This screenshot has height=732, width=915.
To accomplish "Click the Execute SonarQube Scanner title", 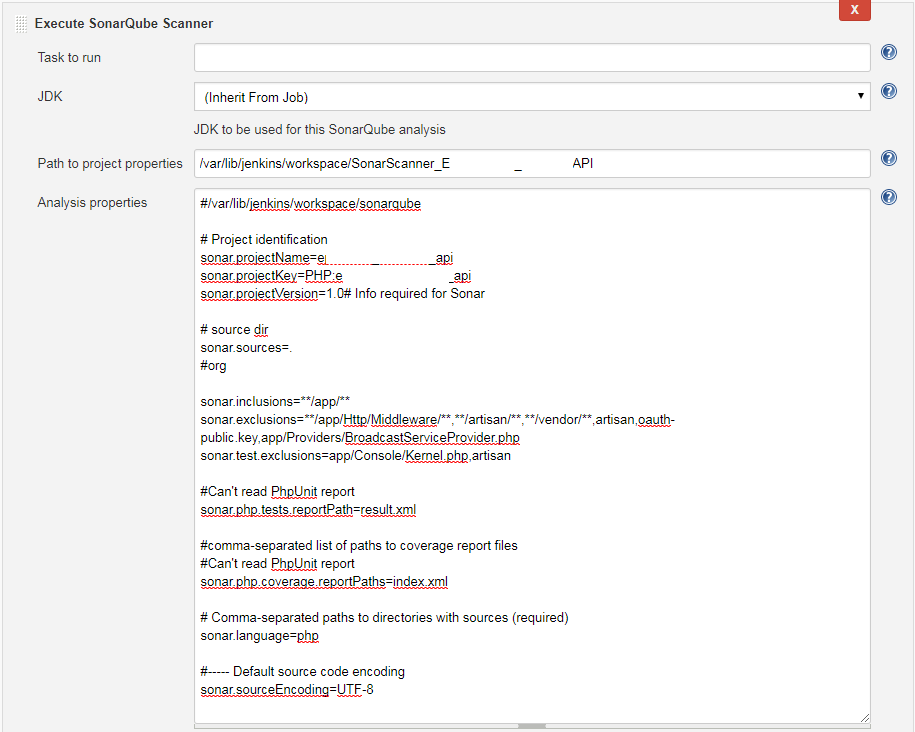I will [124, 23].
